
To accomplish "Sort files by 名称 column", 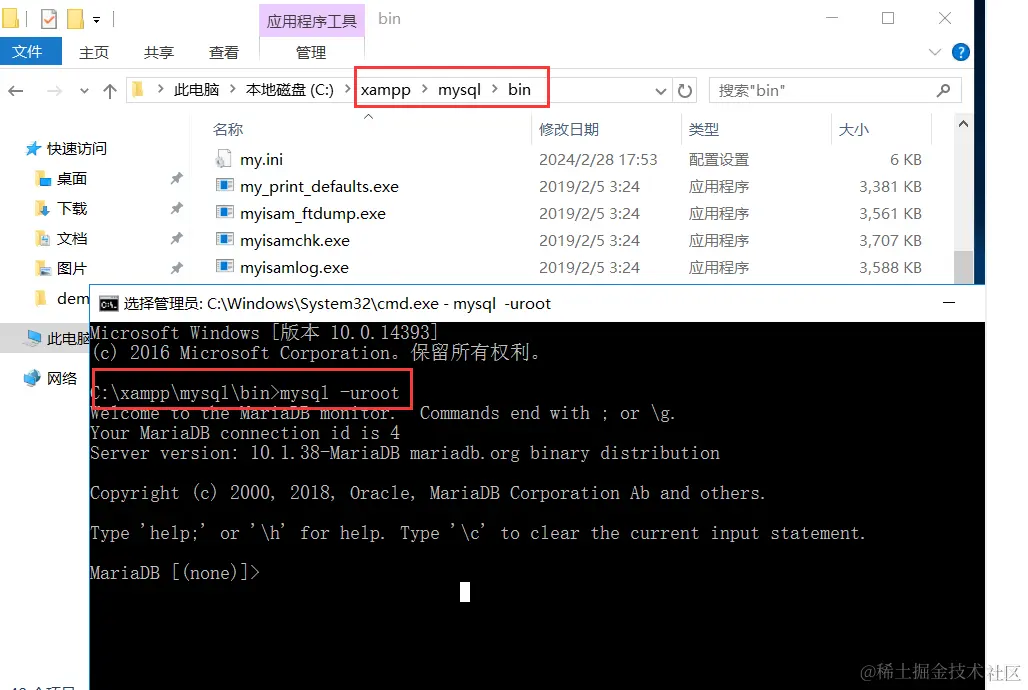I will 228,130.
